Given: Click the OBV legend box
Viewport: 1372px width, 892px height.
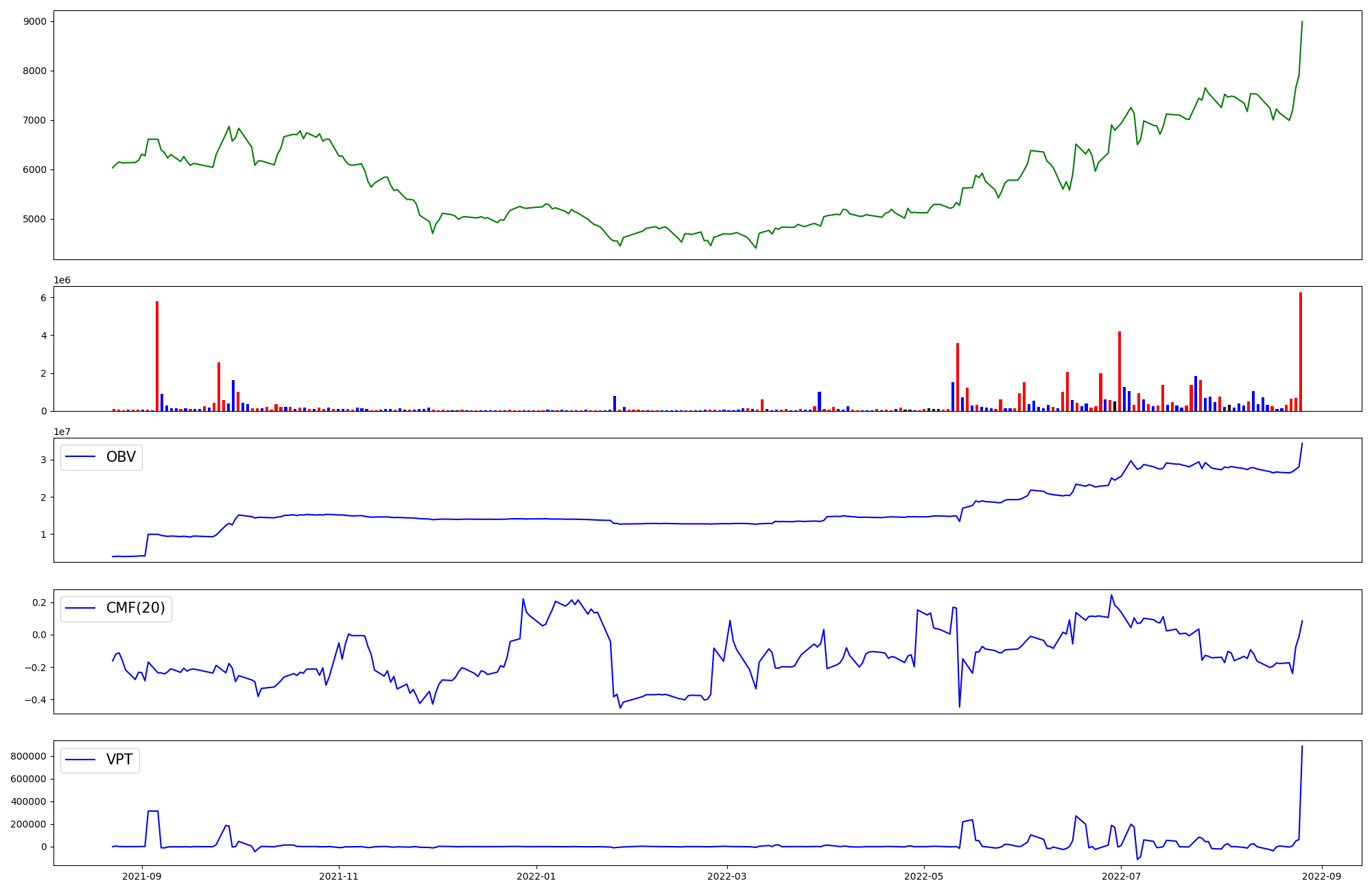Looking at the screenshot, I should pos(102,457).
